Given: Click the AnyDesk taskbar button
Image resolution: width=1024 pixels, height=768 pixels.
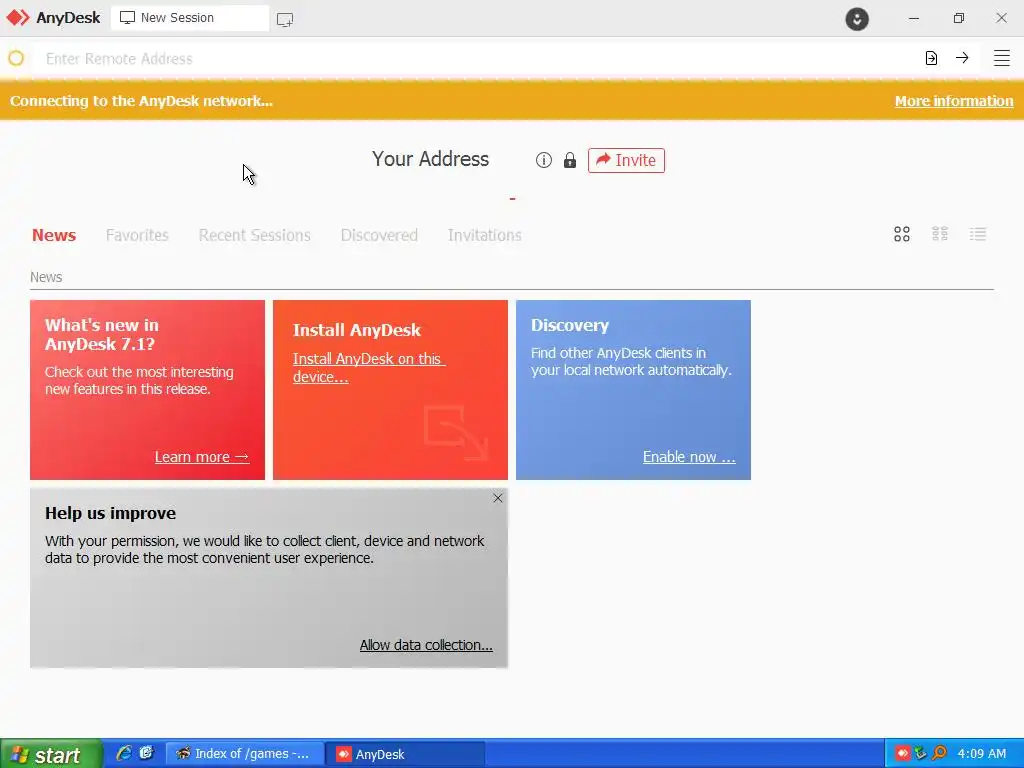Looking at the screenshot, I should tap(405, 754).
